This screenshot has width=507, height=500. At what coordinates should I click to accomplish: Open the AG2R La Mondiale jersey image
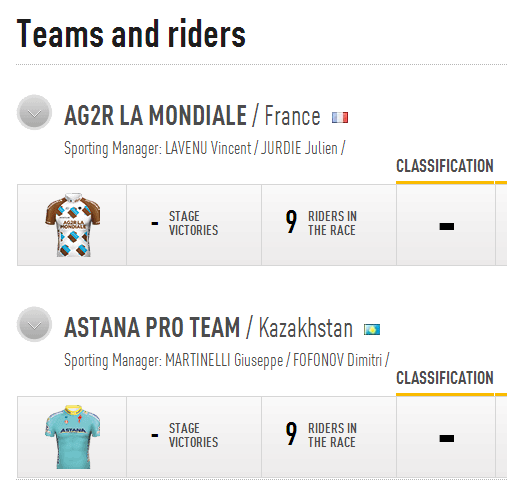coord(73,225)
